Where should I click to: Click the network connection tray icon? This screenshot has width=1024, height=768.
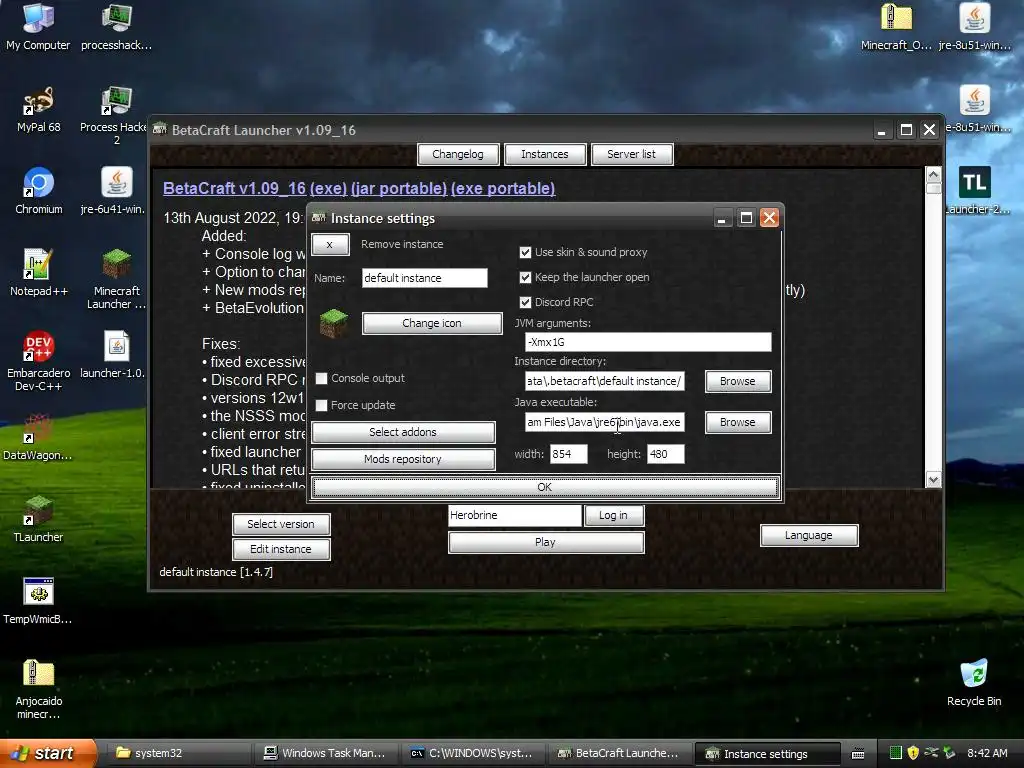pos(931,753)
